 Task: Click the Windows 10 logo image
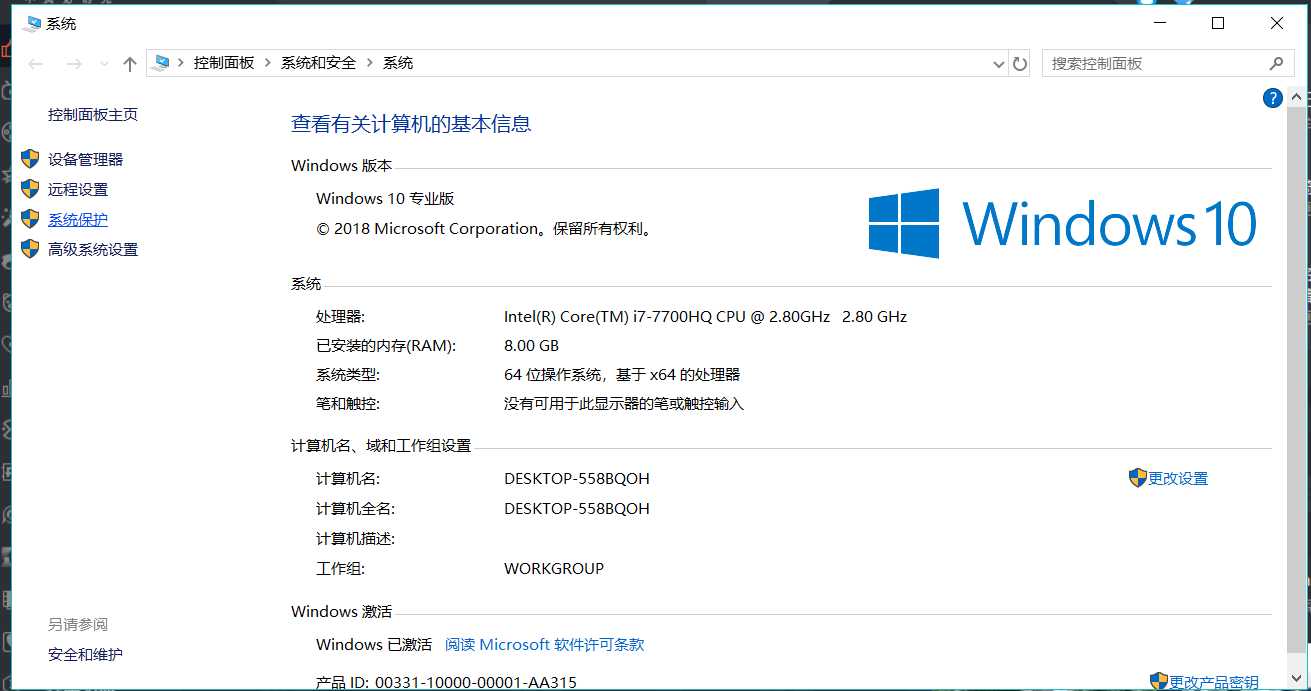tap(1062, 223)
